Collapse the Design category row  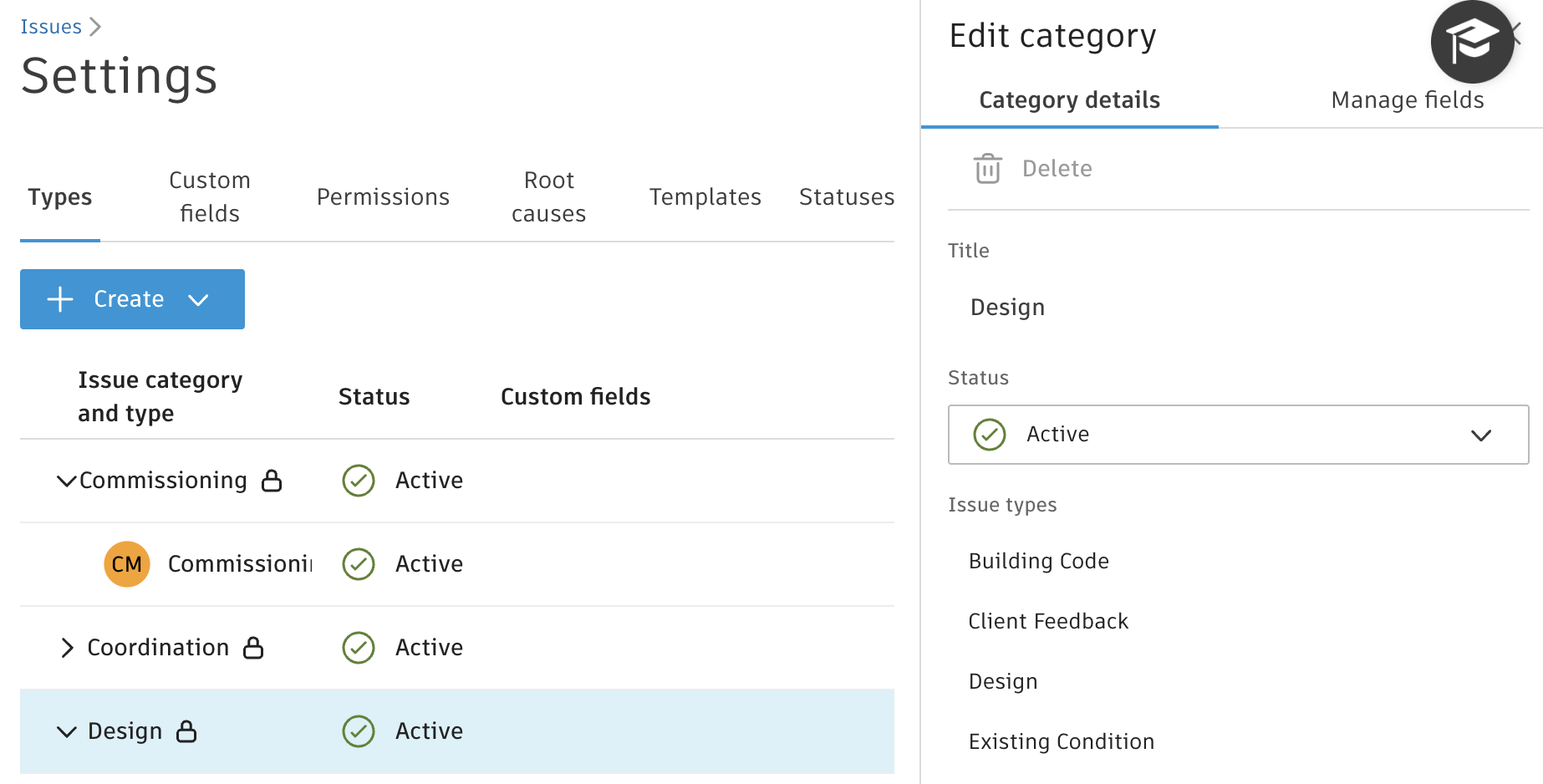pos(66,731)
